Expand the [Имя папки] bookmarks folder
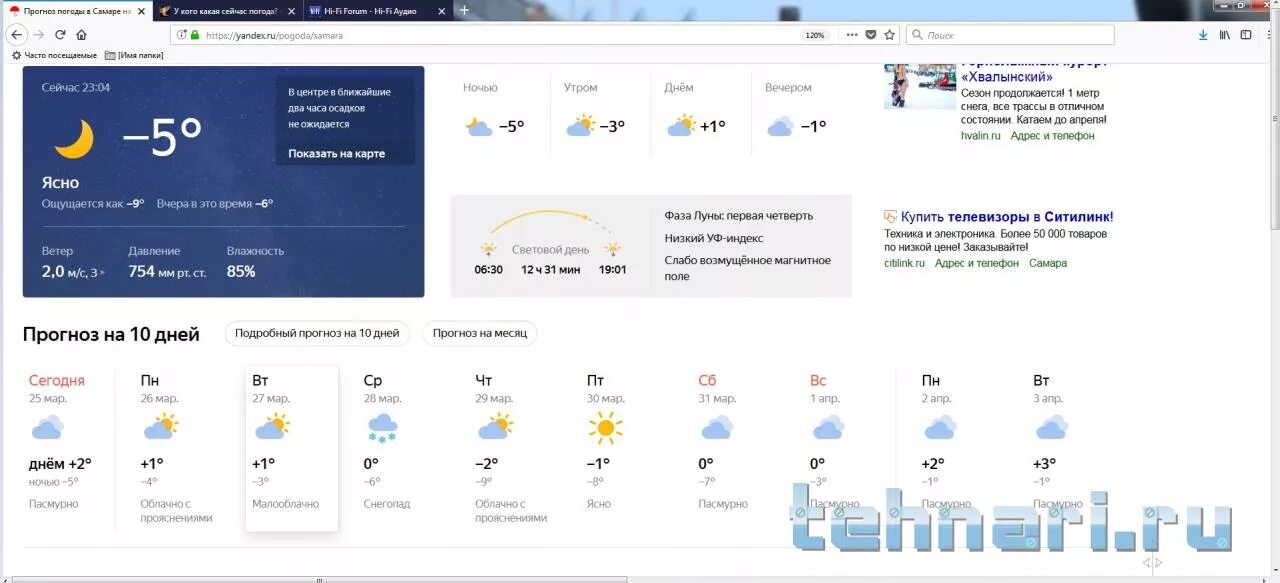Viewport: 1280px width, 583px height. pos(135,55)
